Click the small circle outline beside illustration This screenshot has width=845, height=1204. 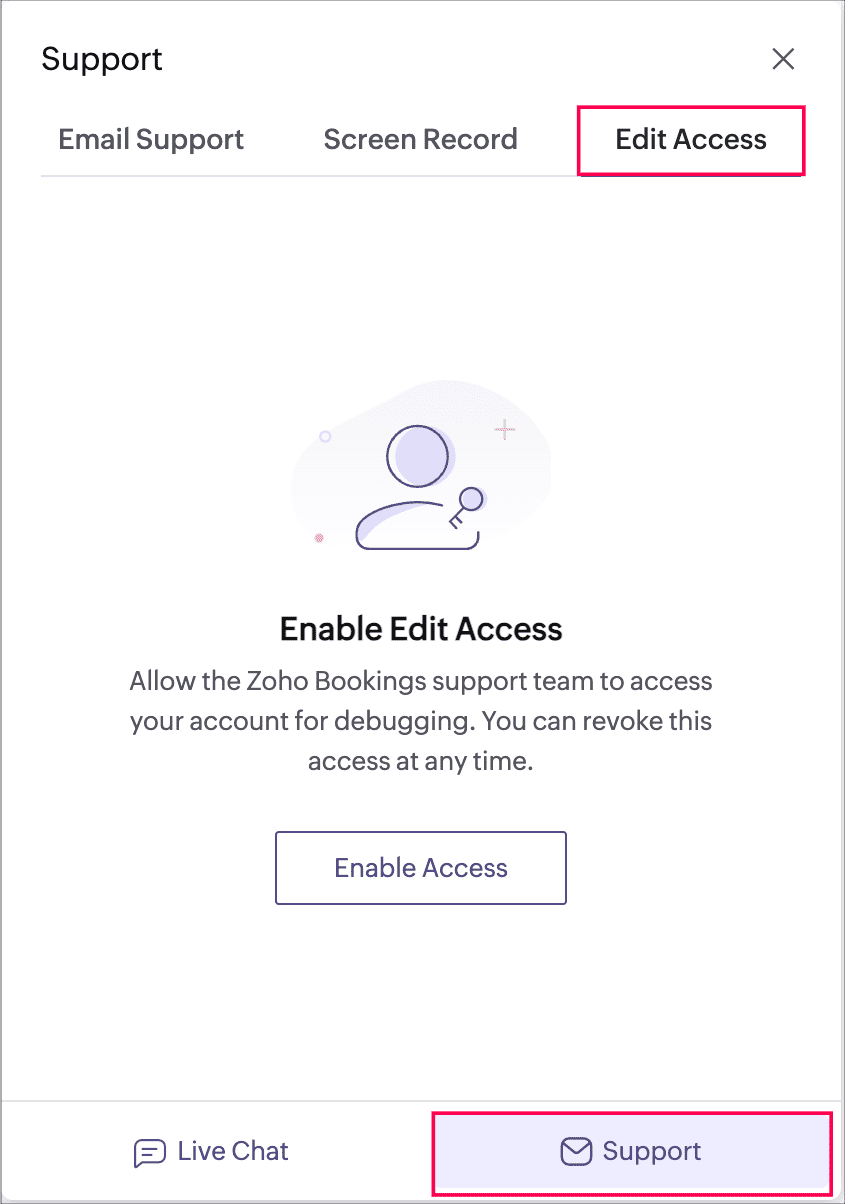(325, 437)
